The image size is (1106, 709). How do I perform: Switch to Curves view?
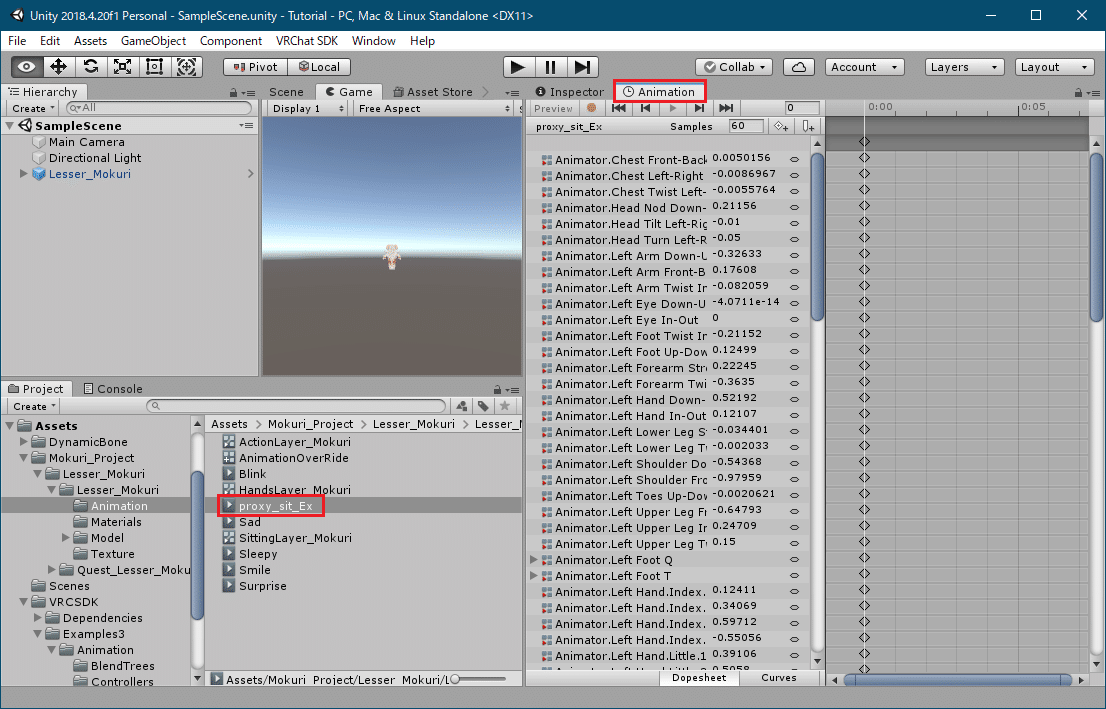click(779, 677)
